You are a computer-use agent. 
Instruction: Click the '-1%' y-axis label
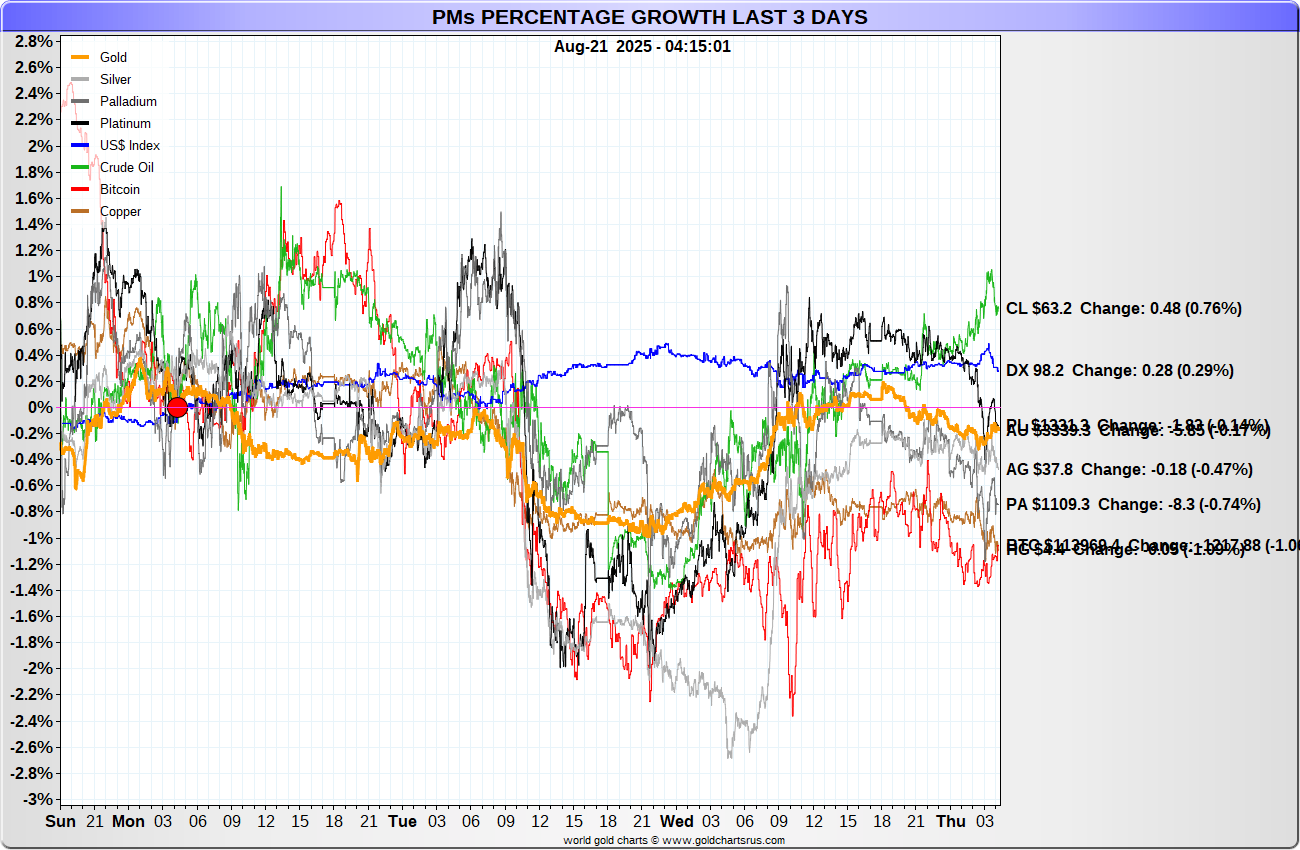(36, 539)
